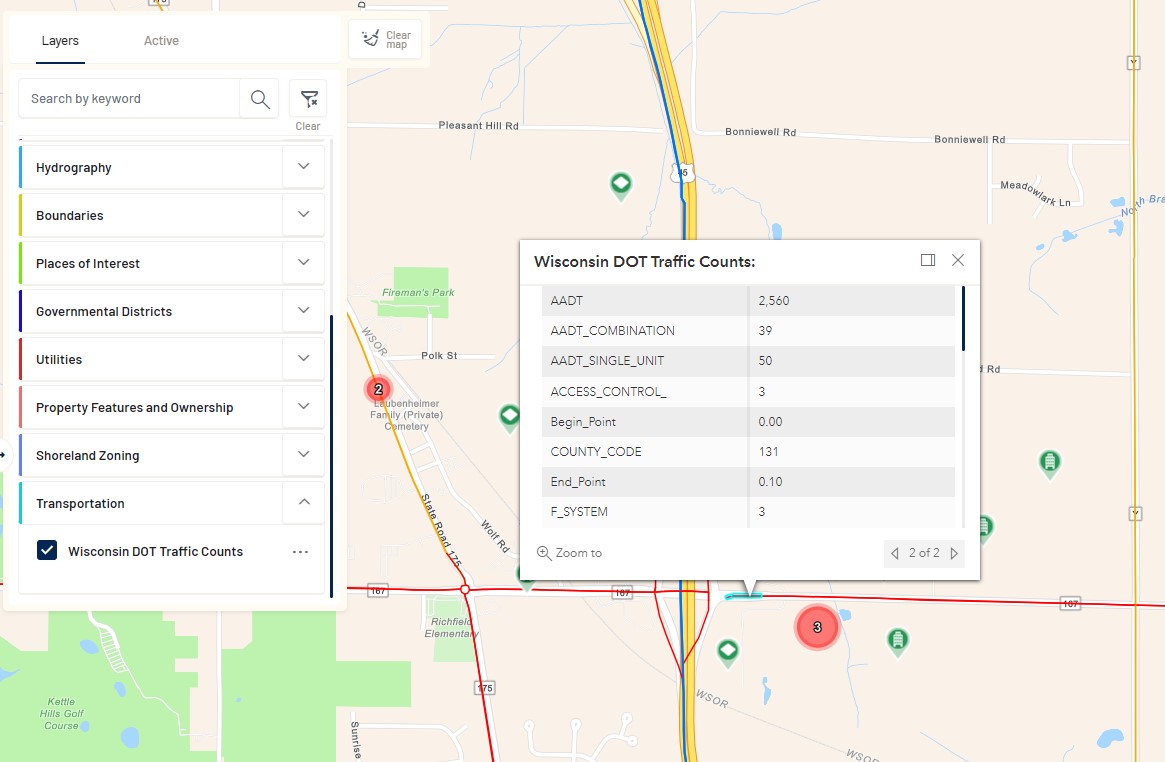Open the Wisconsin DOT Traffic Counts options menu

tap(300, 552)
